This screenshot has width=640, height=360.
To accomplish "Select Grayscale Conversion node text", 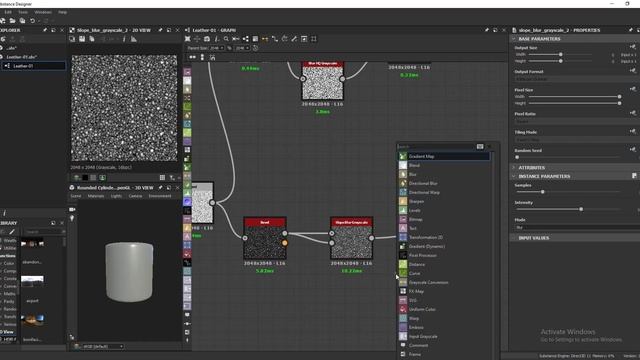I will click(428, 282).
